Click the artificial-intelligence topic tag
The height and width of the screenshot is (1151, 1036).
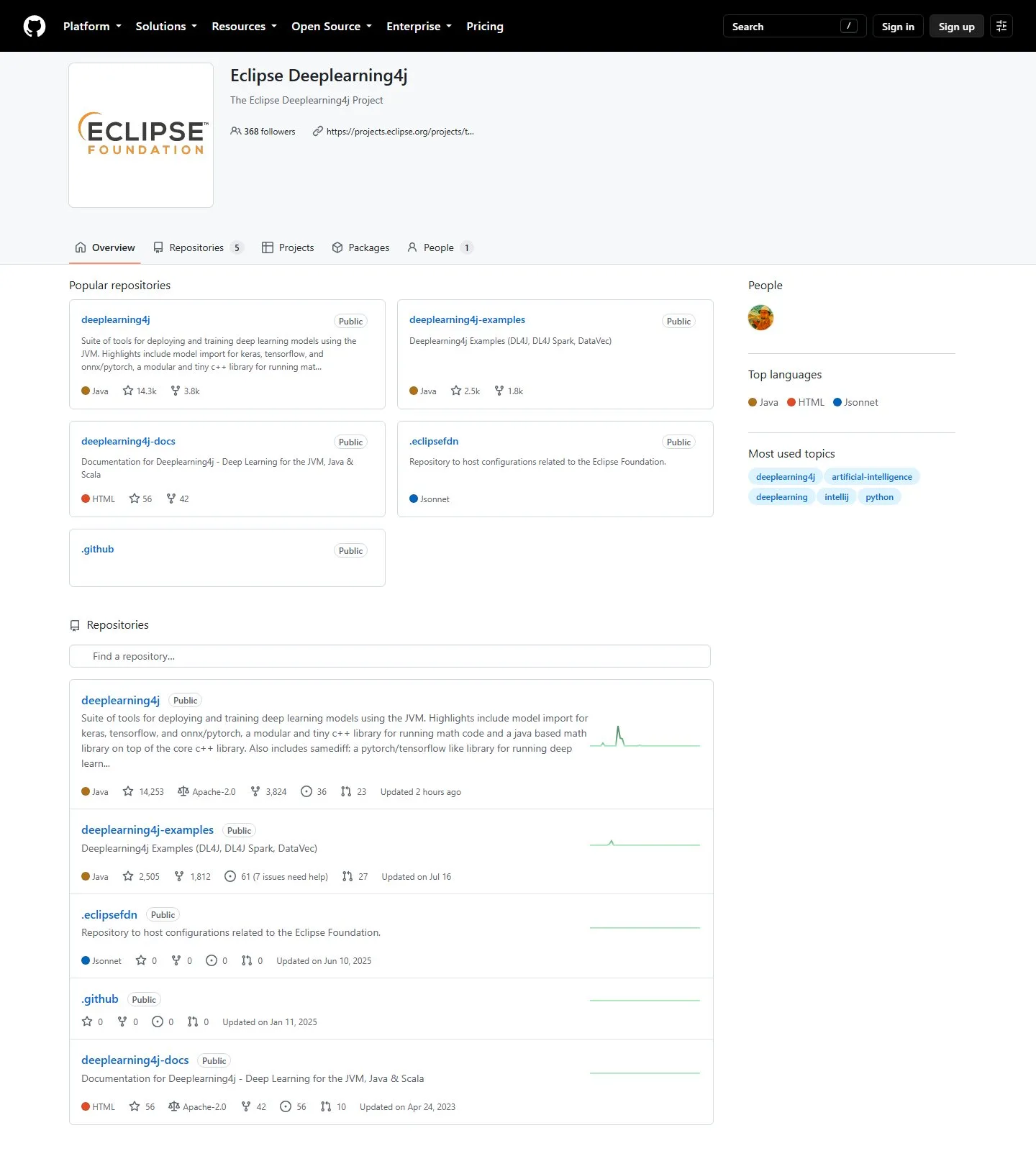pyautogui.click(x=872, y=476)
